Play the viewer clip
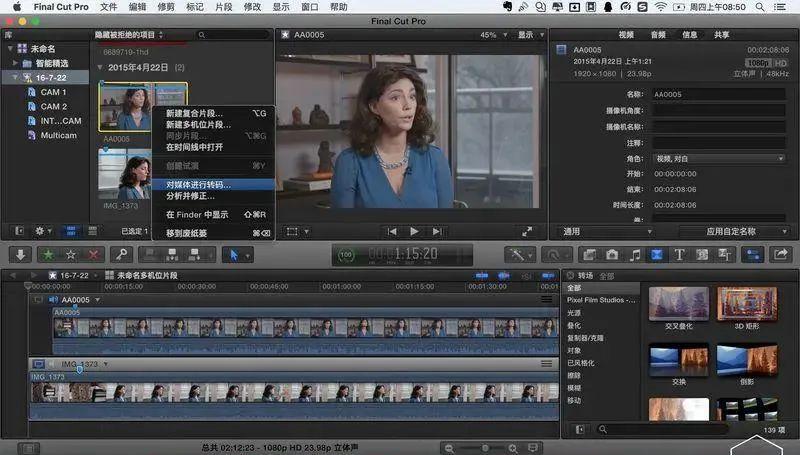 point(414,232)
